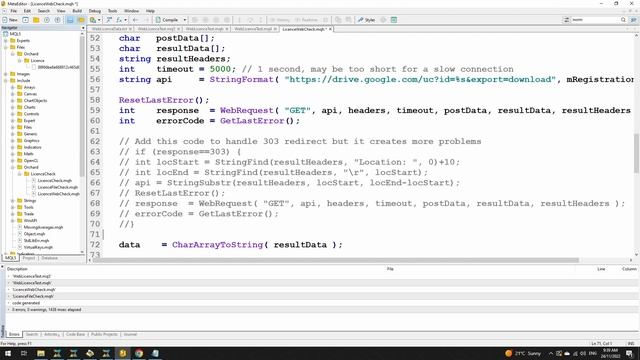The height and width of the screenshot is (360, 640).
Task: Switch to Search tab in Toolbox
Action: coord(31,334)
